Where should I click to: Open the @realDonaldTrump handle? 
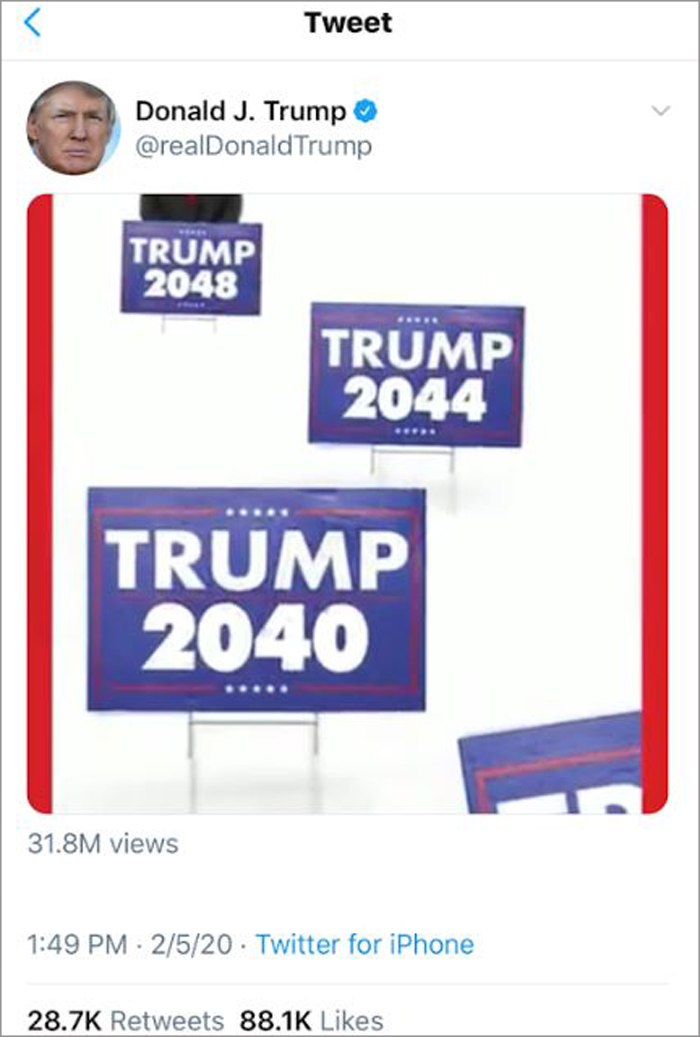coord(253,146)
